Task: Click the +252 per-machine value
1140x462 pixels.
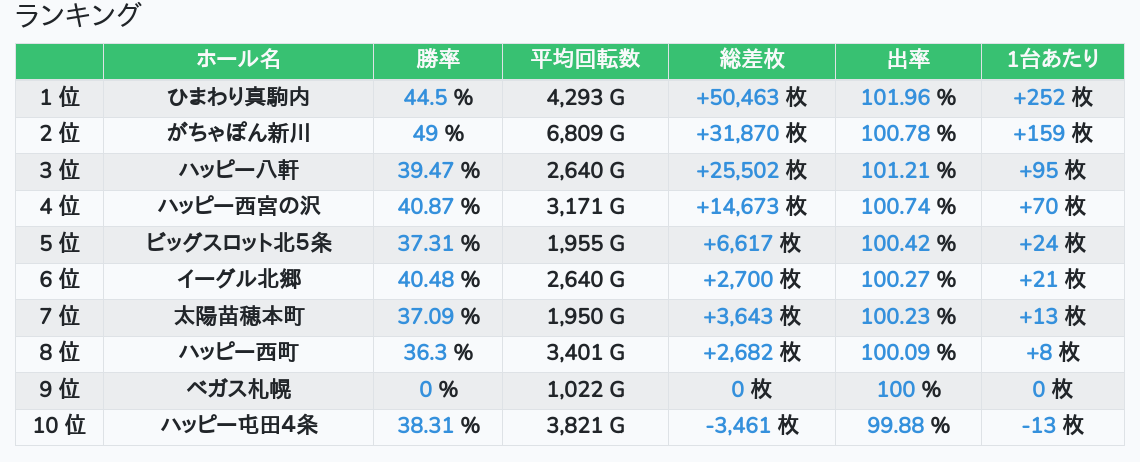Action: 1038,97
